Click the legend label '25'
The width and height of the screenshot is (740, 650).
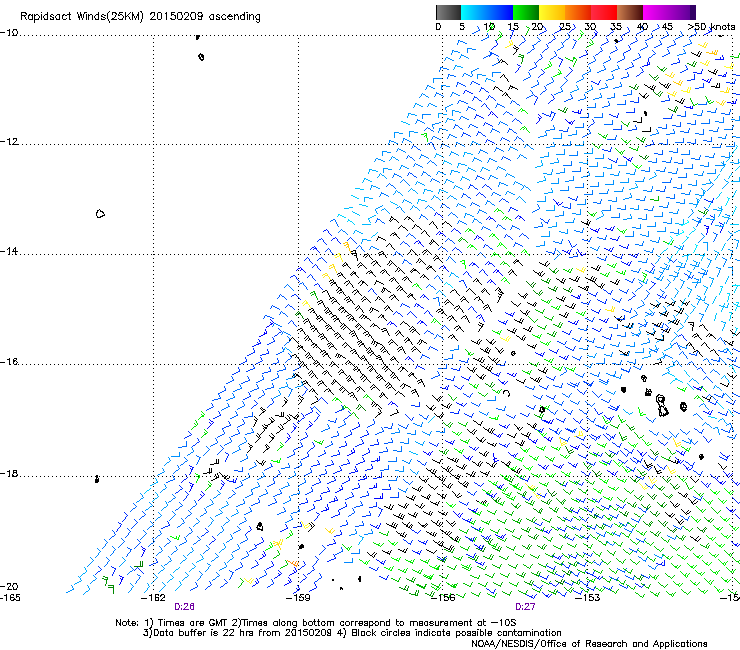coord(565,27)
